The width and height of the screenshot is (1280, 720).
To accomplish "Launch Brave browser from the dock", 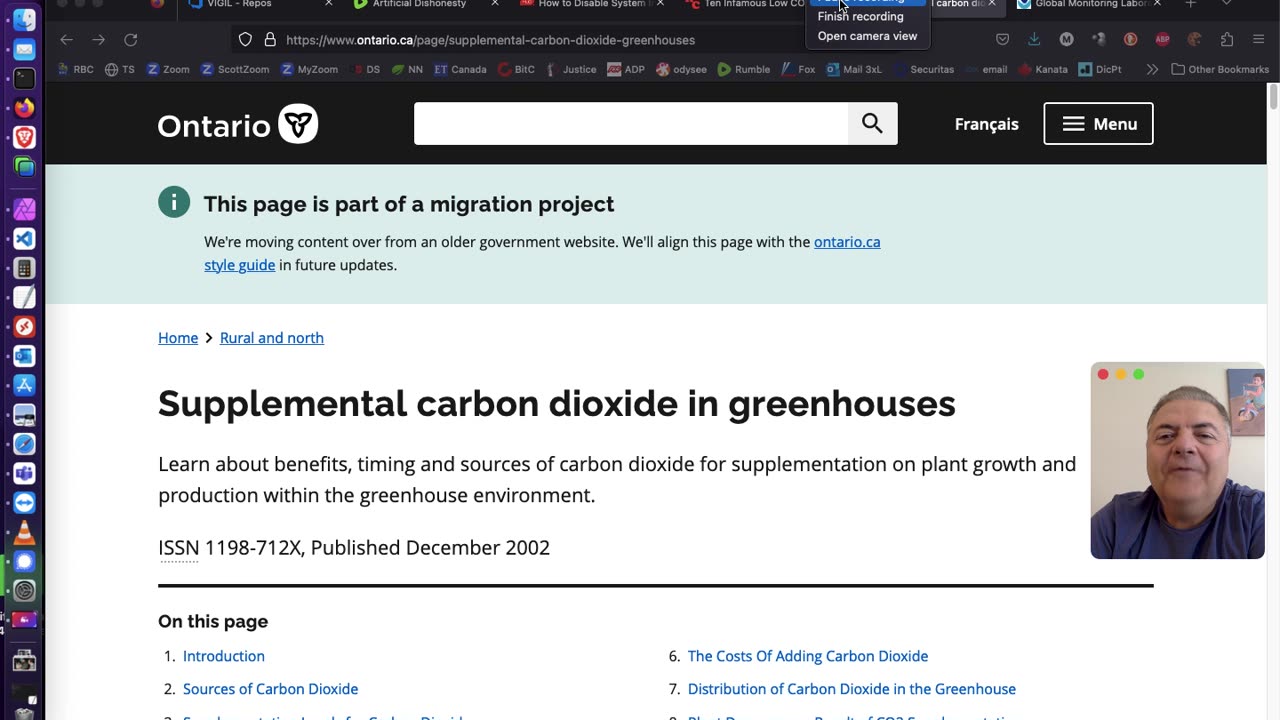I will coord(24,137).
